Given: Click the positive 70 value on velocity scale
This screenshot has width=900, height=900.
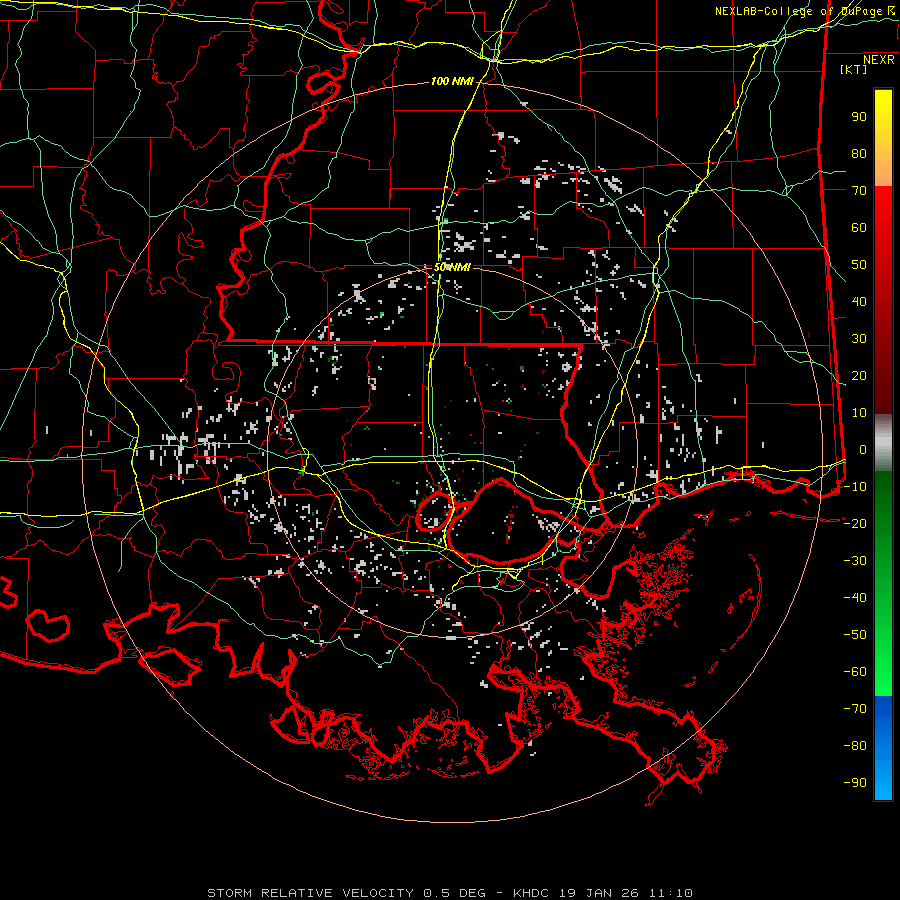Looking at the screenshot, I should pos(859,191).
